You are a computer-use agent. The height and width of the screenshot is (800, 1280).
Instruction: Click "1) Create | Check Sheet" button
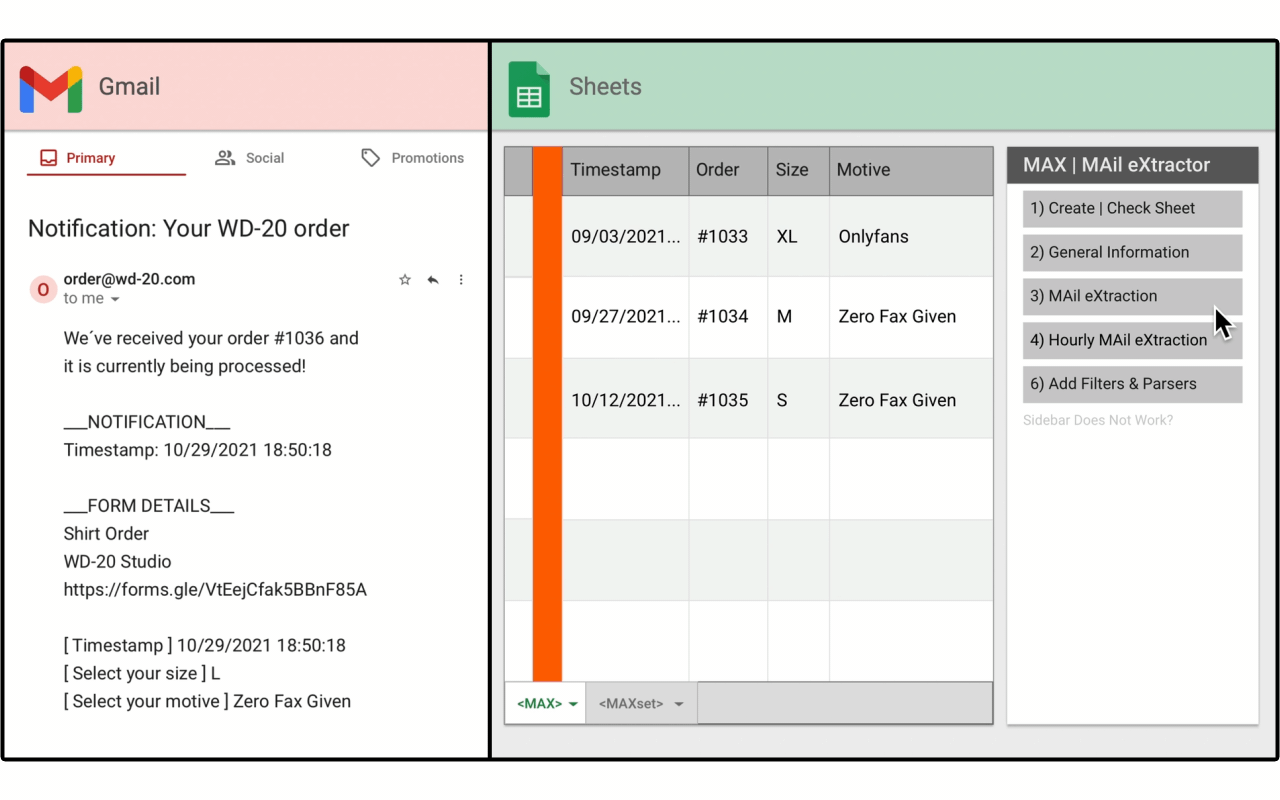[1131, 208]
